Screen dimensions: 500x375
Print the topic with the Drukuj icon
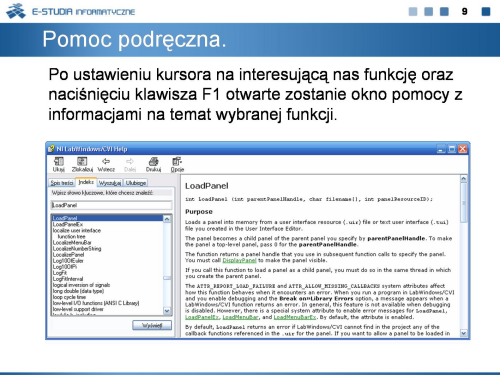coord(153,162)
